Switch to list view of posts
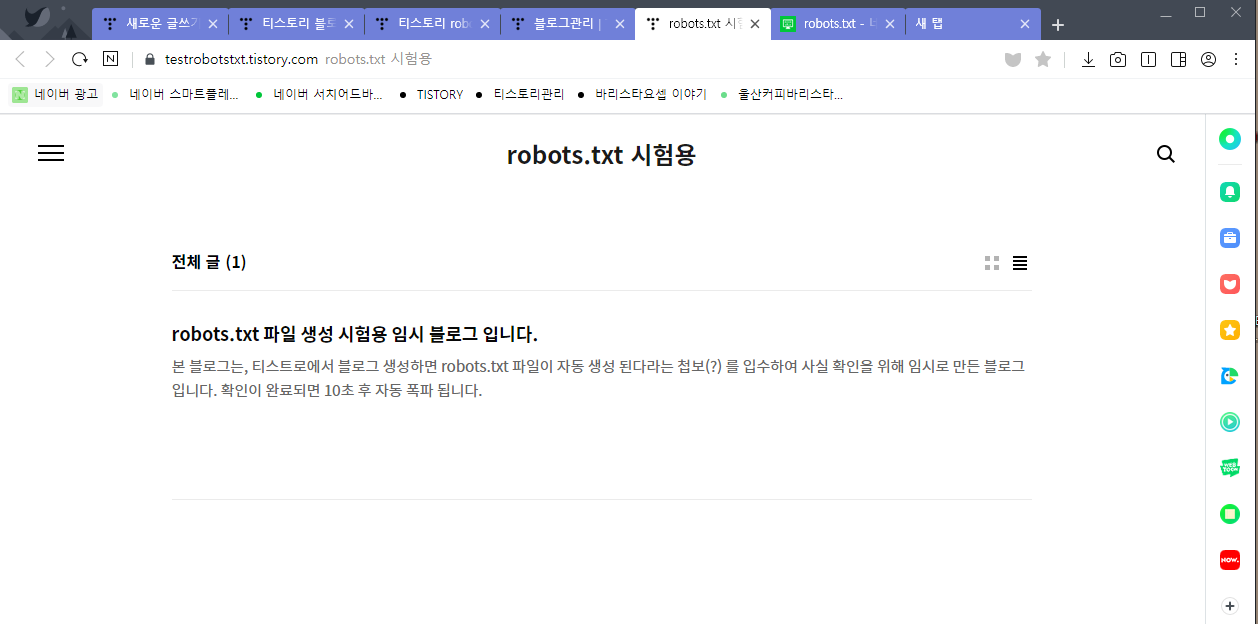1258x624 pixels. [x=1020, y=263]
